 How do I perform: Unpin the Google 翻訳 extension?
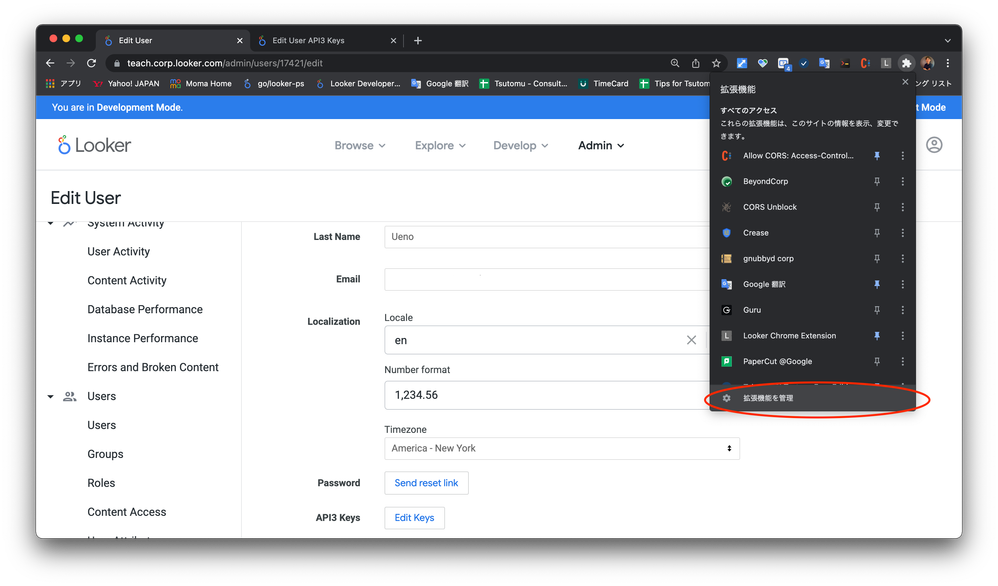877,284
